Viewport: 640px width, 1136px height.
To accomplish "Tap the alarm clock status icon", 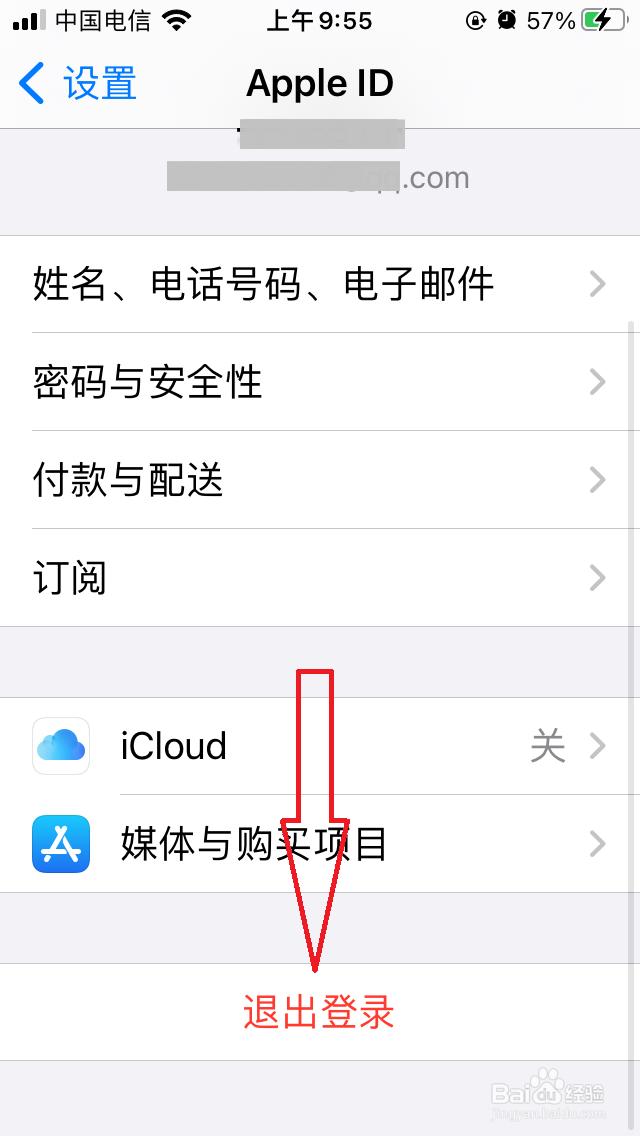I will [507, 21].
